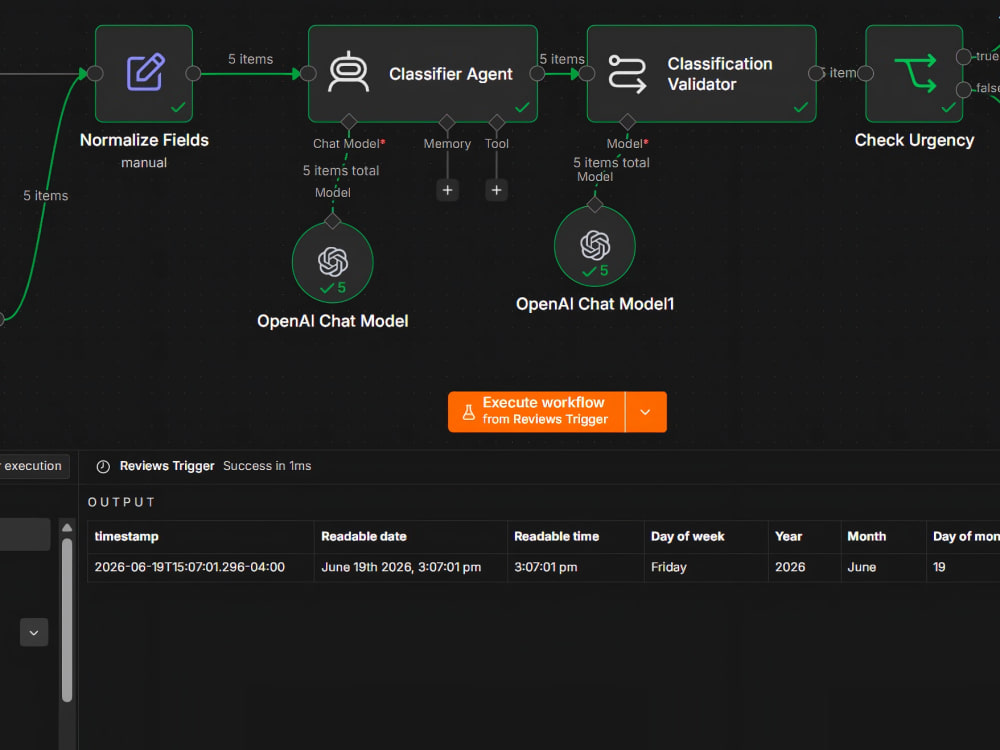Click Classifier Agent's Memory diamond connector

pos(447,122)
